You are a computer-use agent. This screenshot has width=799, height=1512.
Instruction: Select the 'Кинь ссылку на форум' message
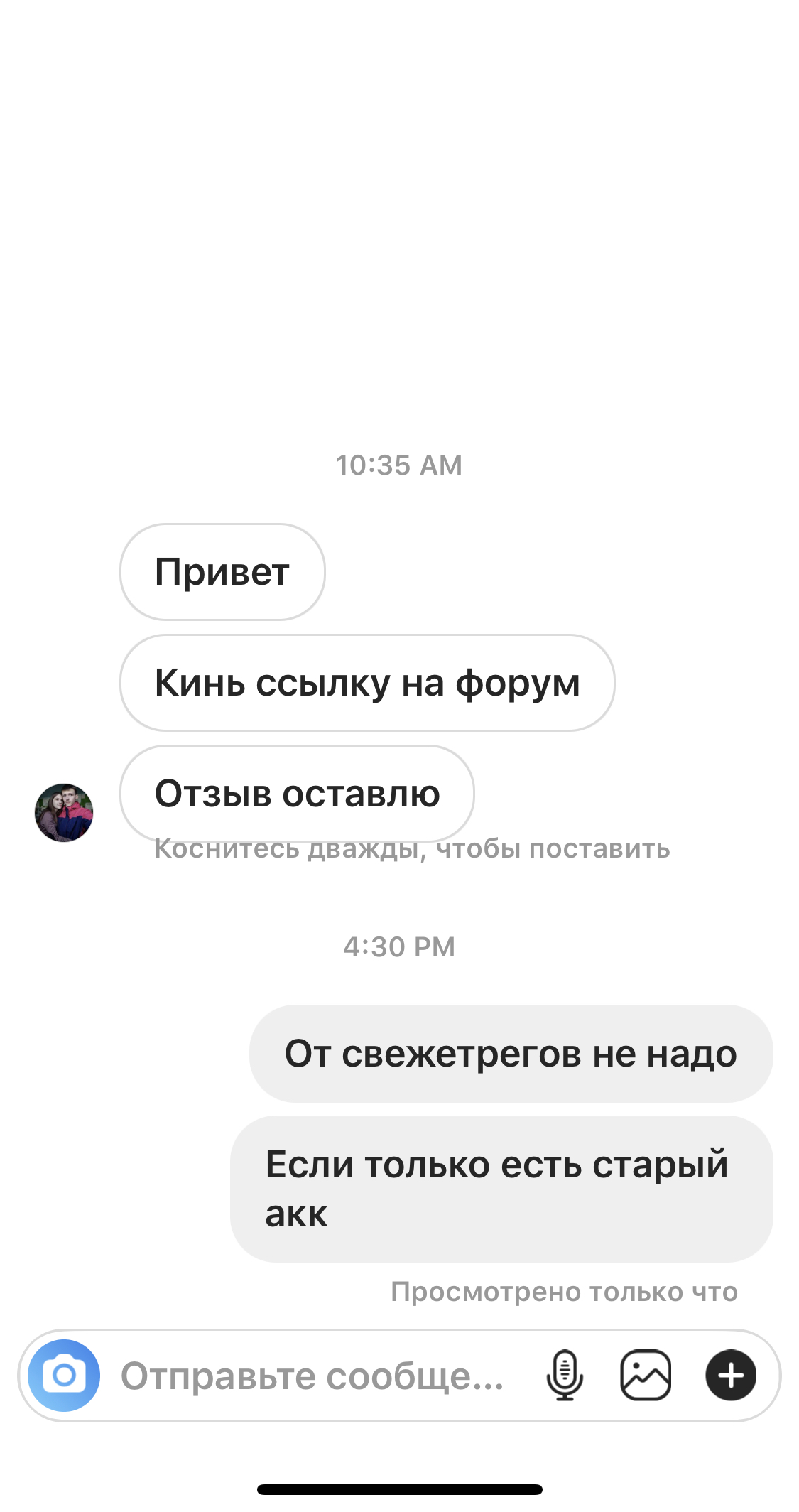(367, 683)
